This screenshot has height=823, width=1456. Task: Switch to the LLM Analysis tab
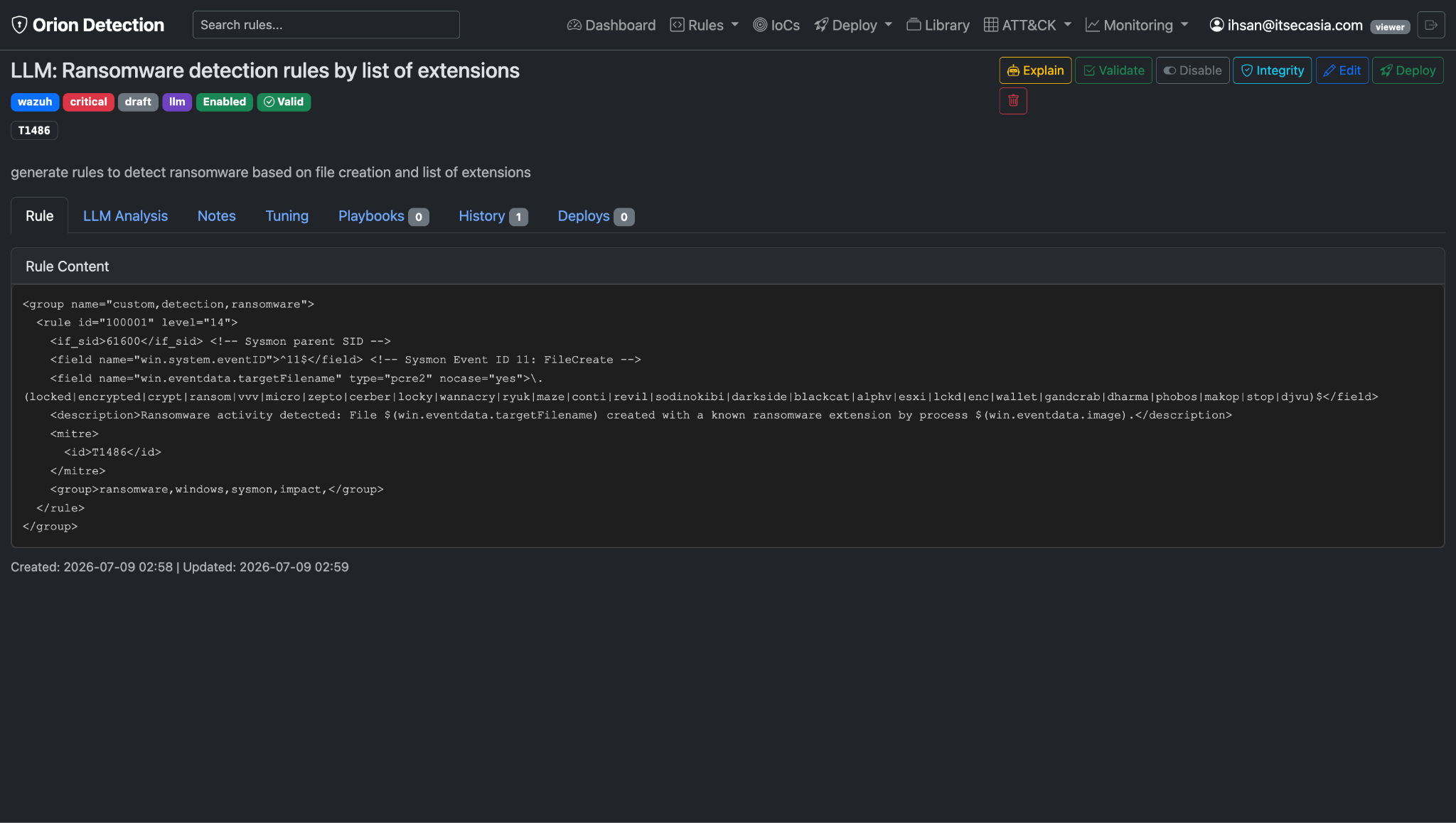125,216
